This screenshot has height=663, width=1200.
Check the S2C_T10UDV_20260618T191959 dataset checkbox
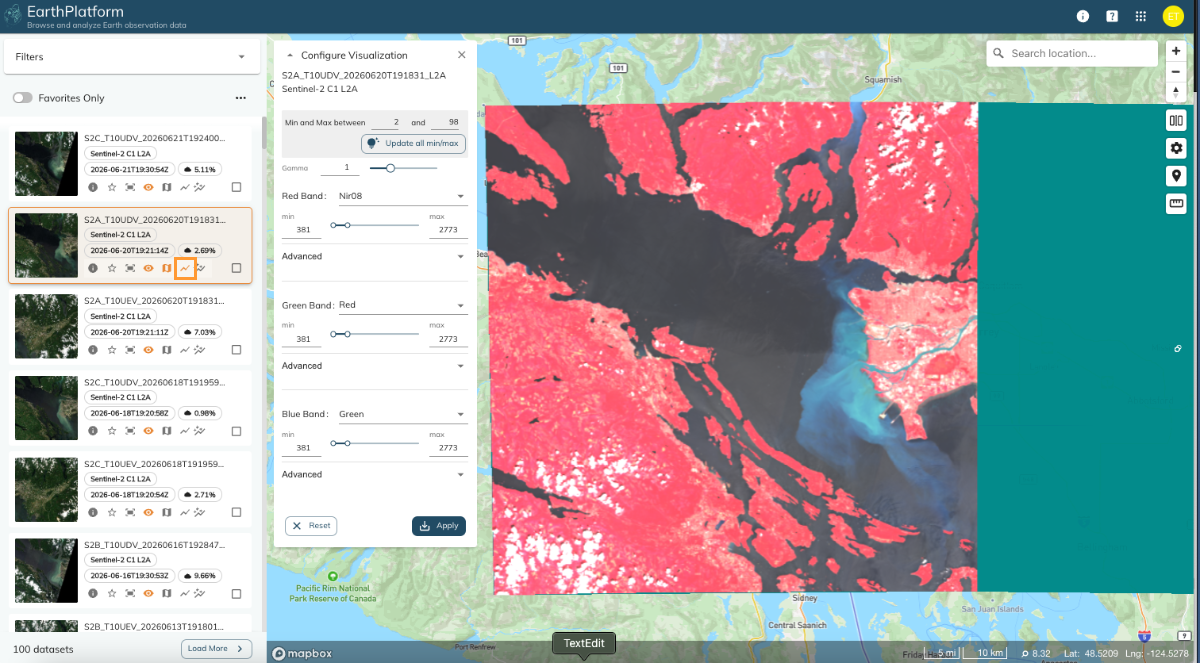[236, 431]
